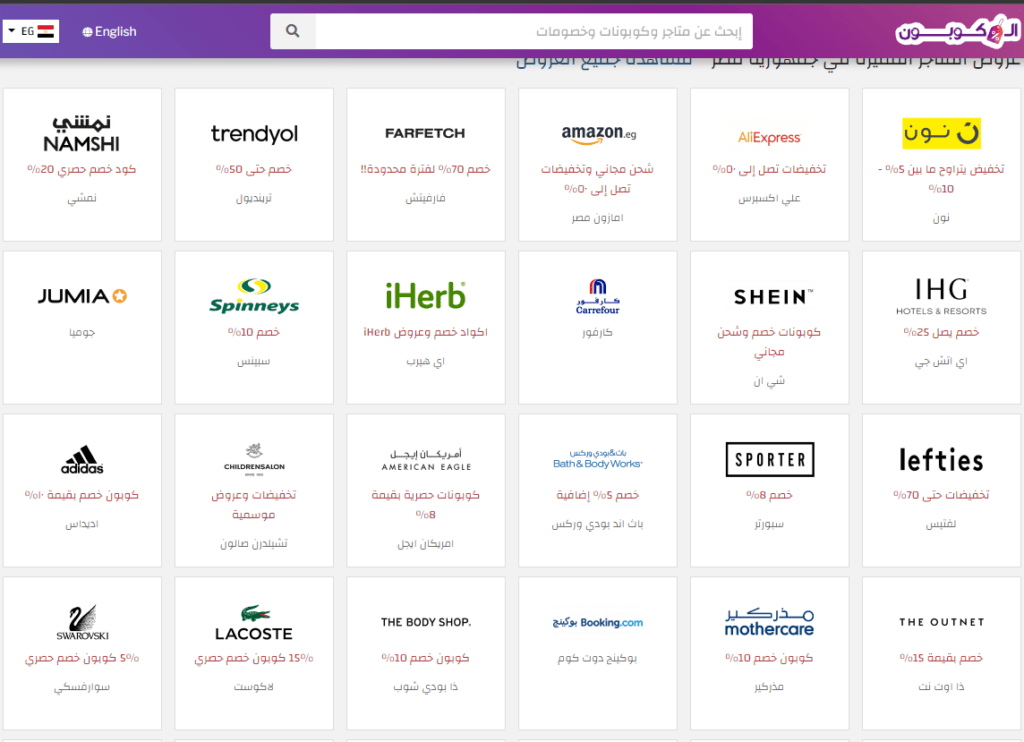Open the Sporter store logo
The width and height of the screenshot is (1024, 742).
coord(770,459)
